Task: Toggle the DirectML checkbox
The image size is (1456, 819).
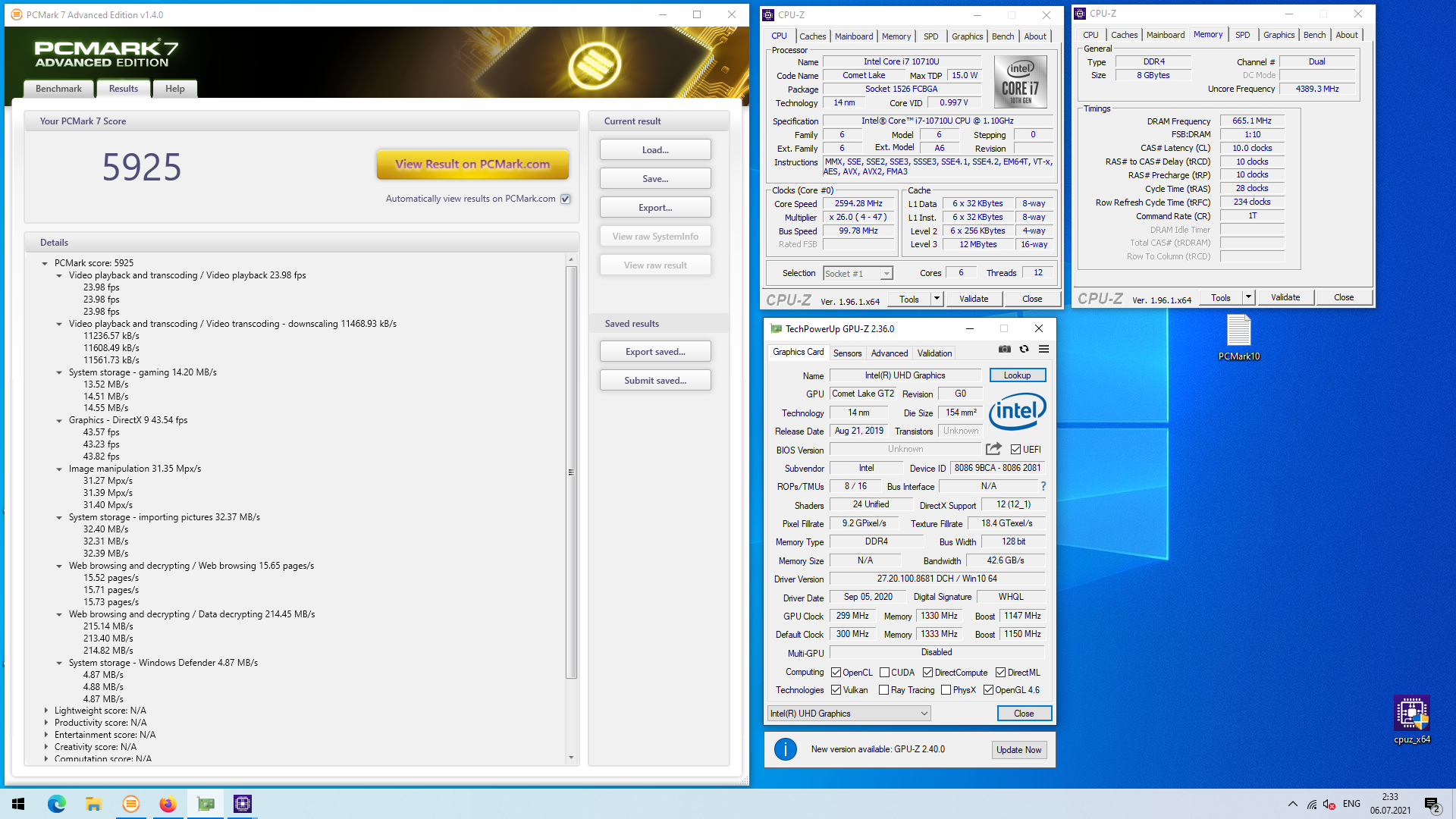Action: coord(1000,672)
